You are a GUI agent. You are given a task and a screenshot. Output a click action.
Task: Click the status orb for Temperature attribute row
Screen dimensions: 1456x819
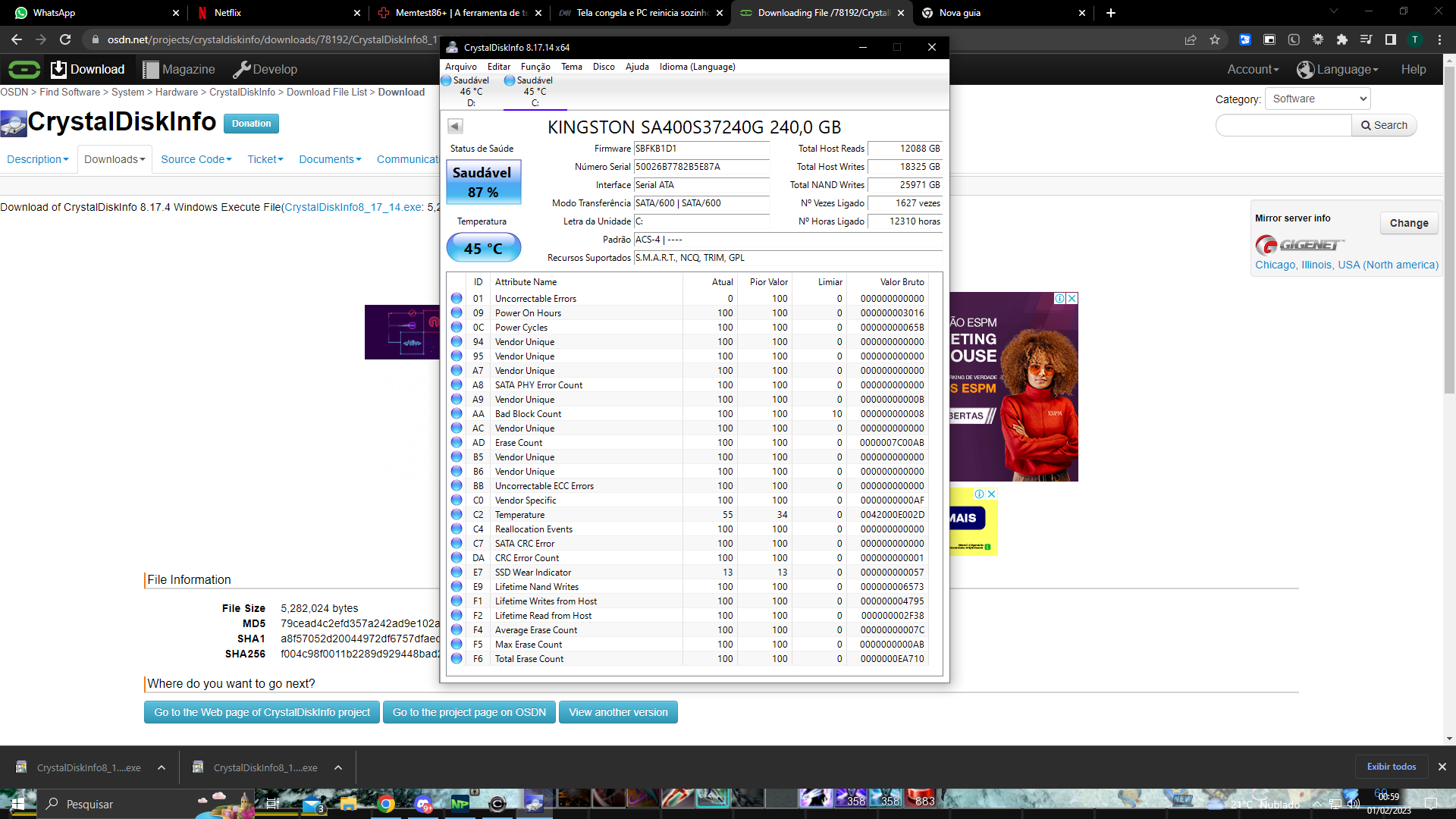(x=457, y=514)
